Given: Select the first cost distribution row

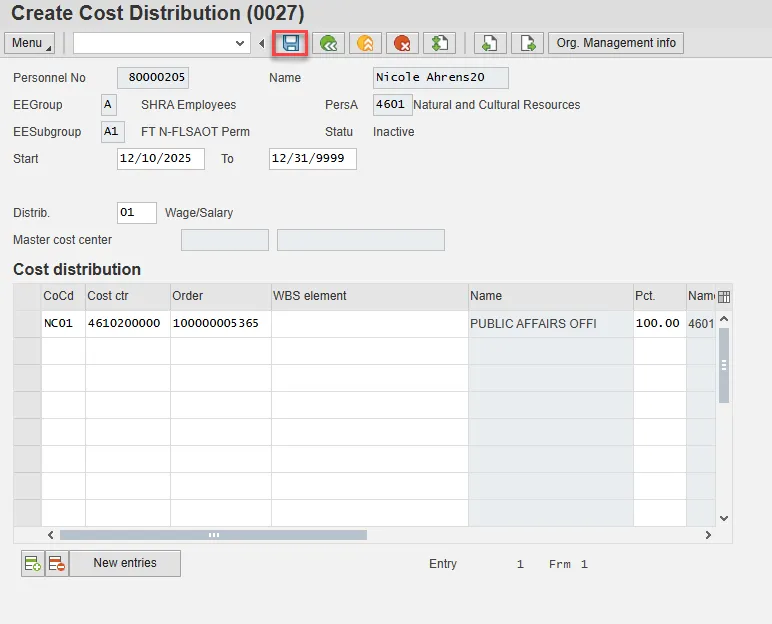Looking at the screenshot, I should [x=27, y=324].
